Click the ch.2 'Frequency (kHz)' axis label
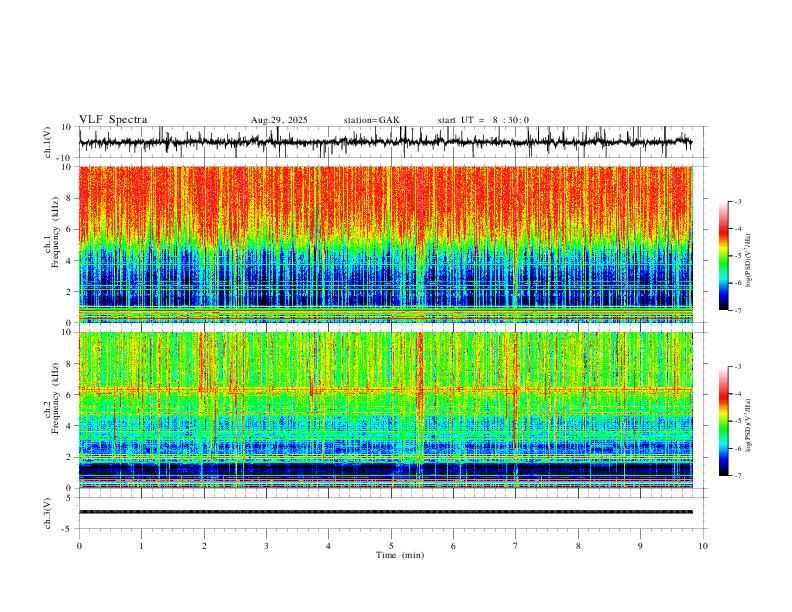Viewport: 792px width, 612px height. pyautogui.click(x=56, y=398)
